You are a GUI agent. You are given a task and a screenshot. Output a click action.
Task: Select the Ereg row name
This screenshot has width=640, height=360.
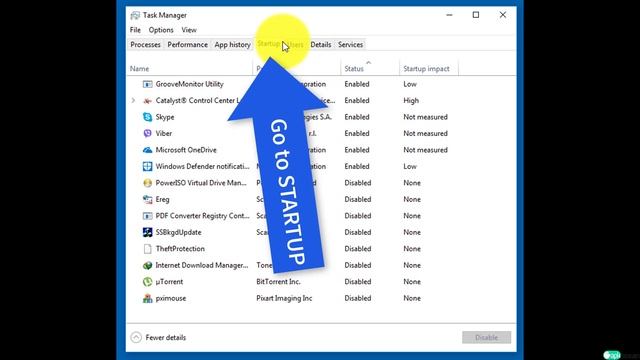coord(162,200)
